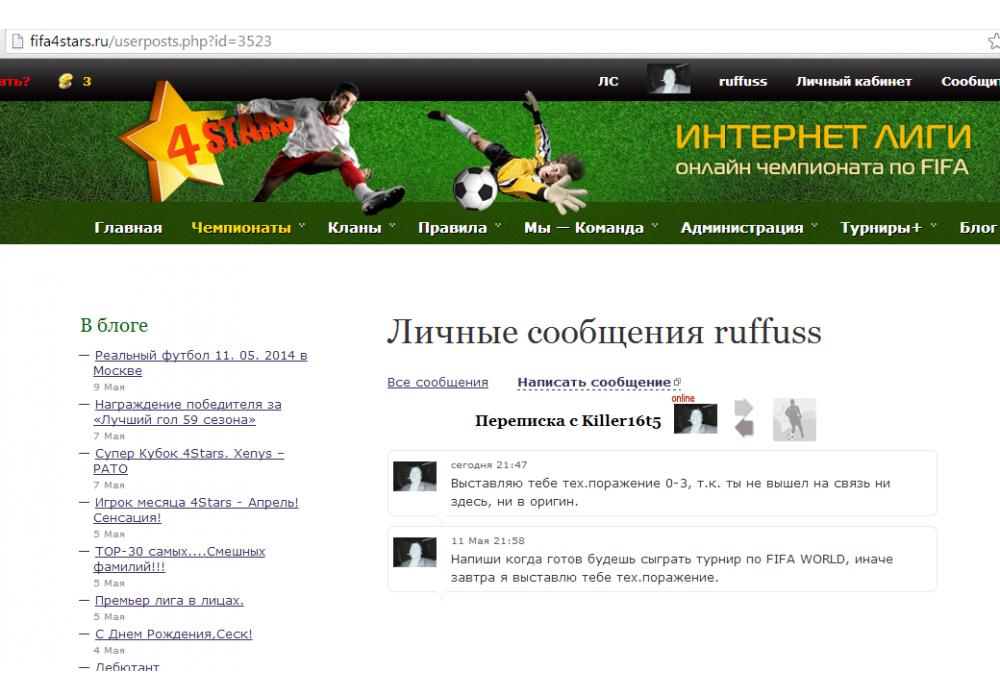Open ruffuss avatar in the top bar
This screenshot has width=1000, height=700.
pyautogui.click(x=668, y=80)
